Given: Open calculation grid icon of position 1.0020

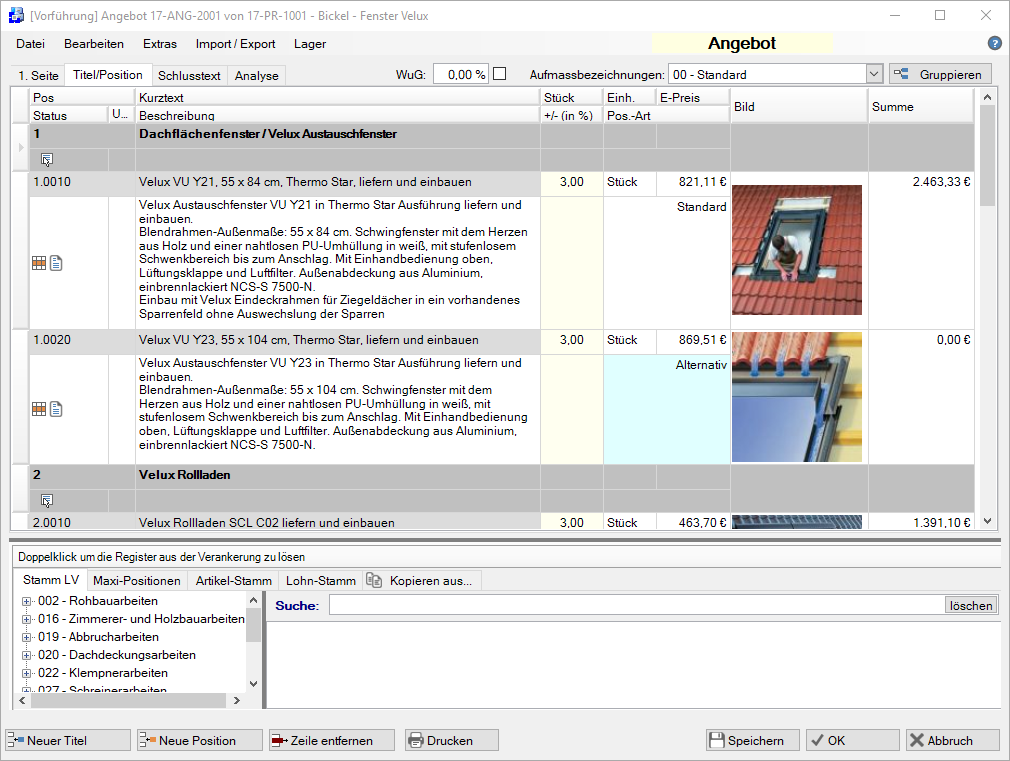Looking at the screenshot, I should click(x=39, y=409).
